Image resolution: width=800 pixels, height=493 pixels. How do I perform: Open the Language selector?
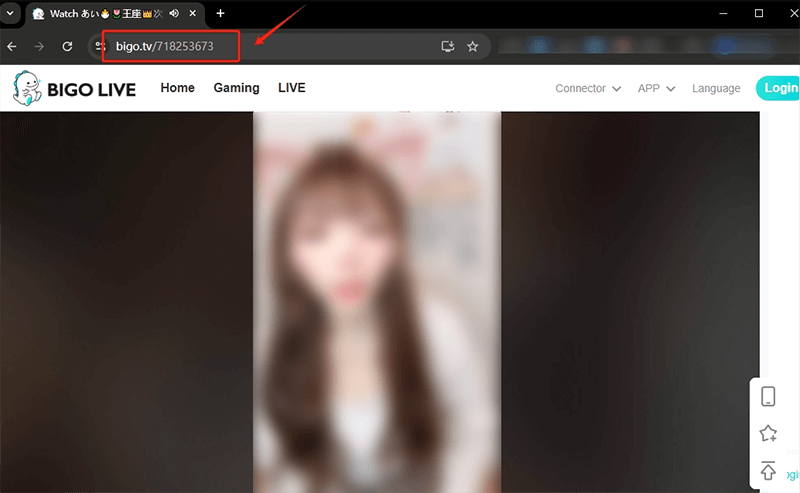tap(716, 88)
